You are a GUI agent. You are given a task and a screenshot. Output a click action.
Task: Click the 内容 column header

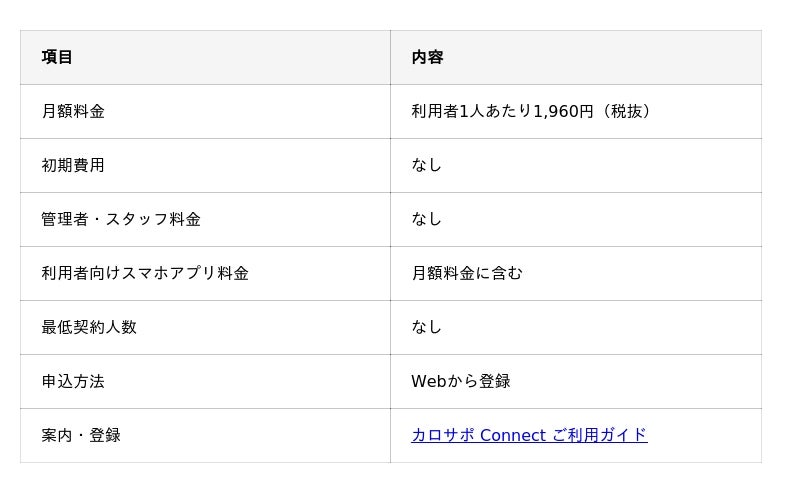pyautogui.click(x=427, y=57)
